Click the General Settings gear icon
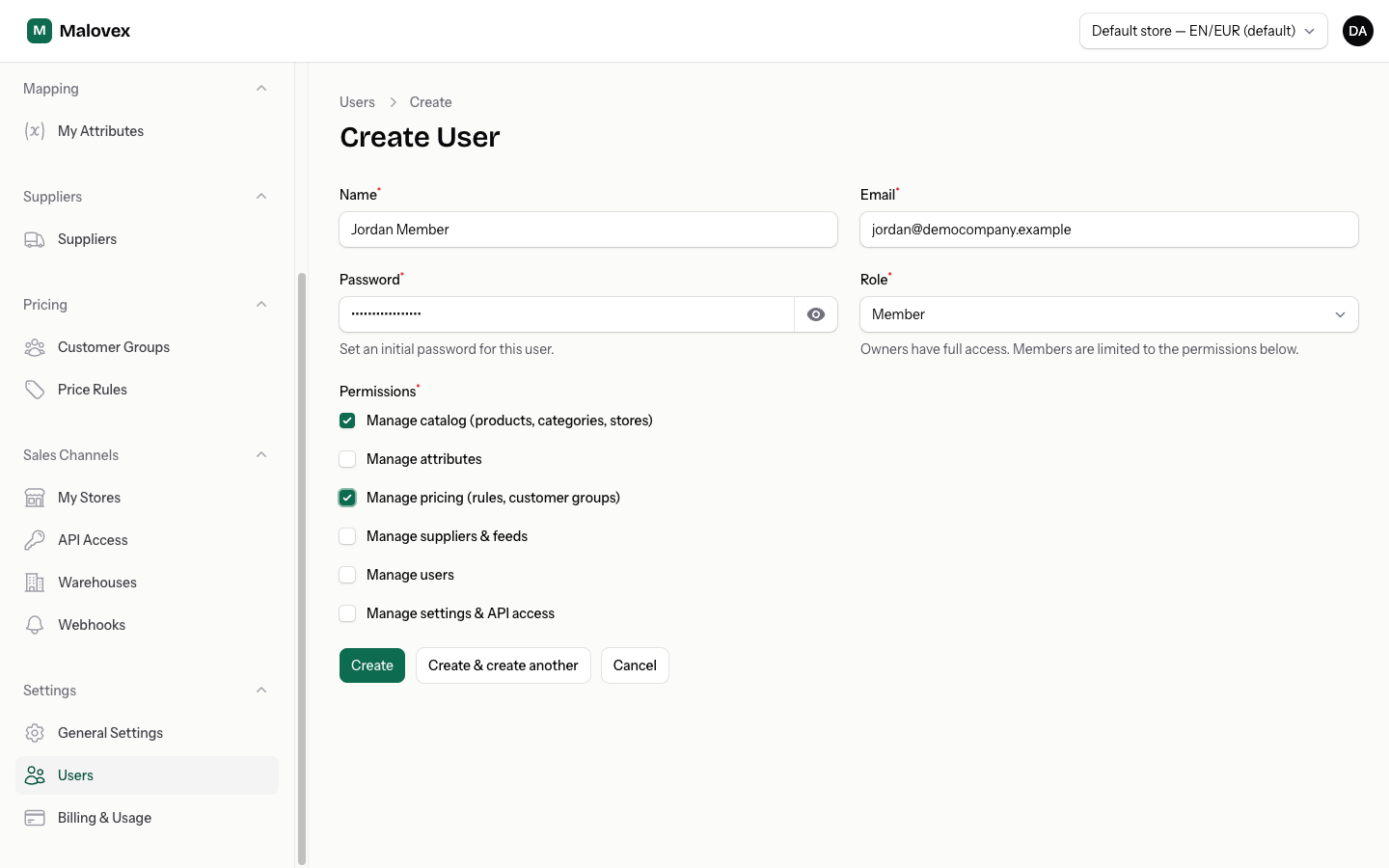Viewport: 1389px width, 868px height. (35, 733)
